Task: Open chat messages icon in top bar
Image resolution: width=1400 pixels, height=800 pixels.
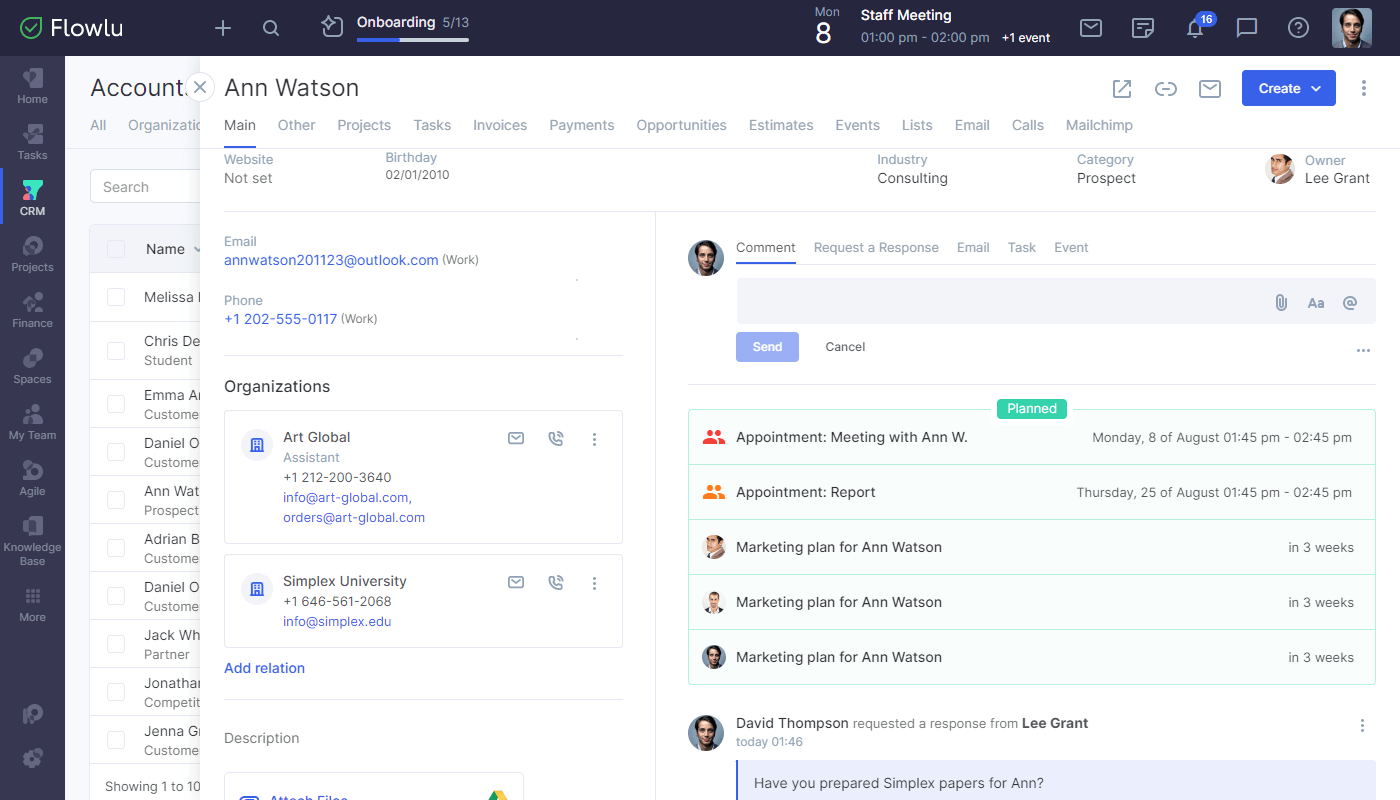Action: [x=1247, y=28]
